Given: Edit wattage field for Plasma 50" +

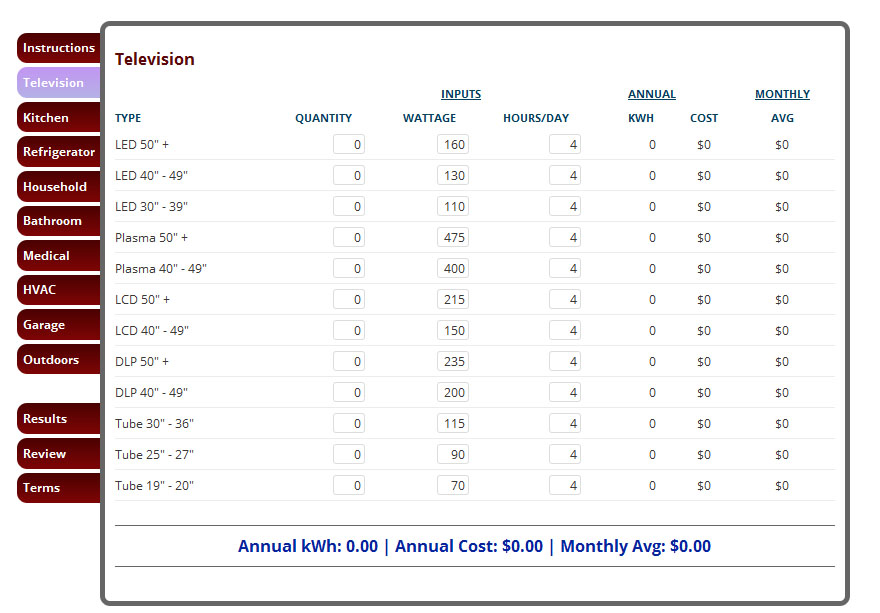Looking at the screenshot, I should tap(453, 238).
